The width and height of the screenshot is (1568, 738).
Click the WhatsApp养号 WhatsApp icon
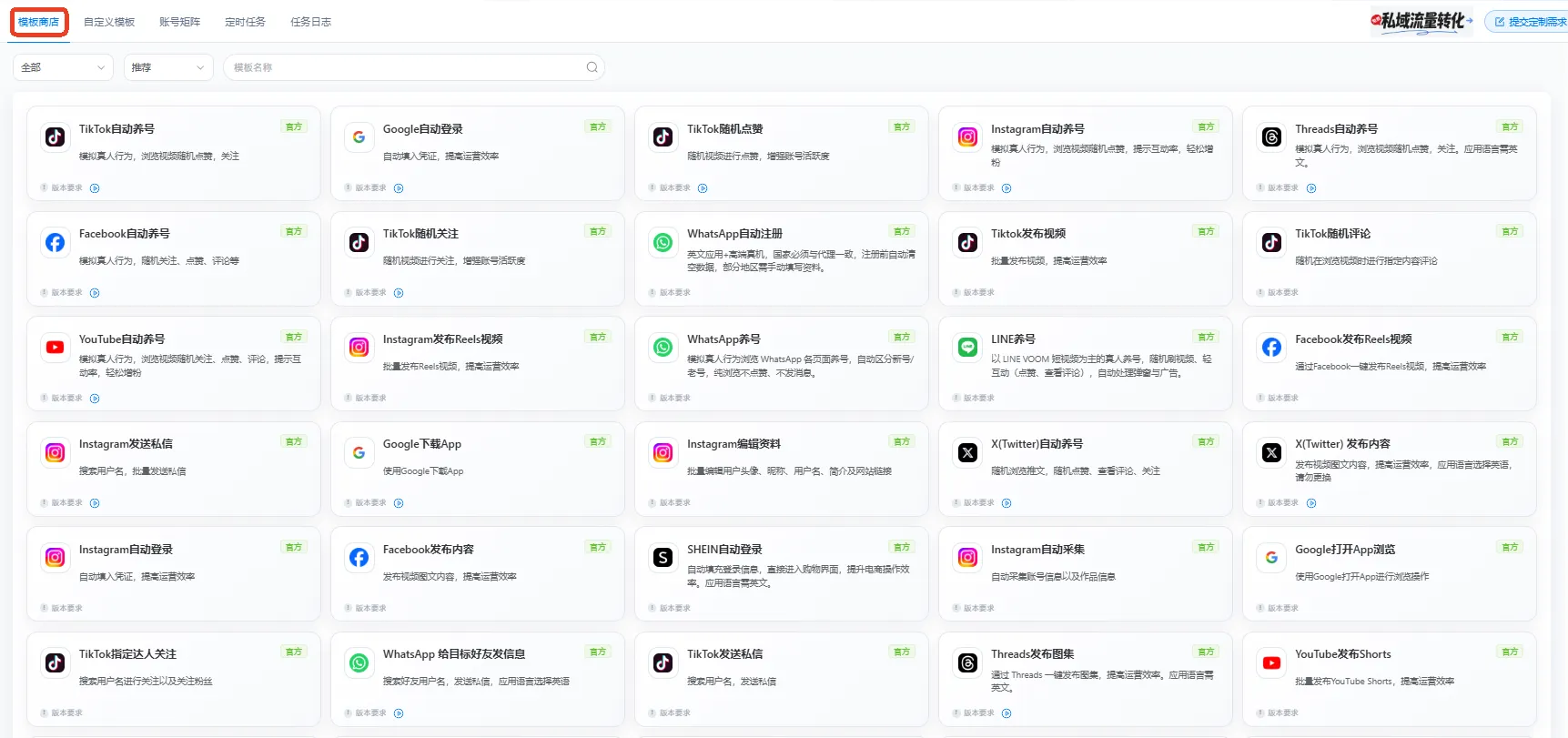663,347
